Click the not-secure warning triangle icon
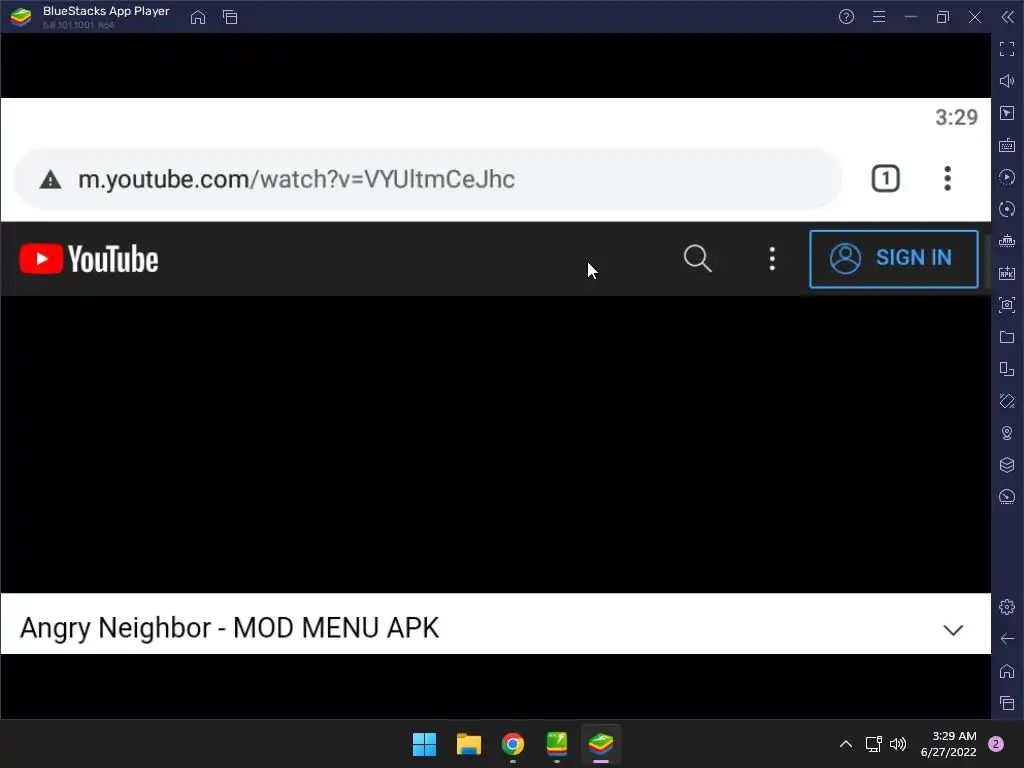1024x768 pixels. coord(50,180)
